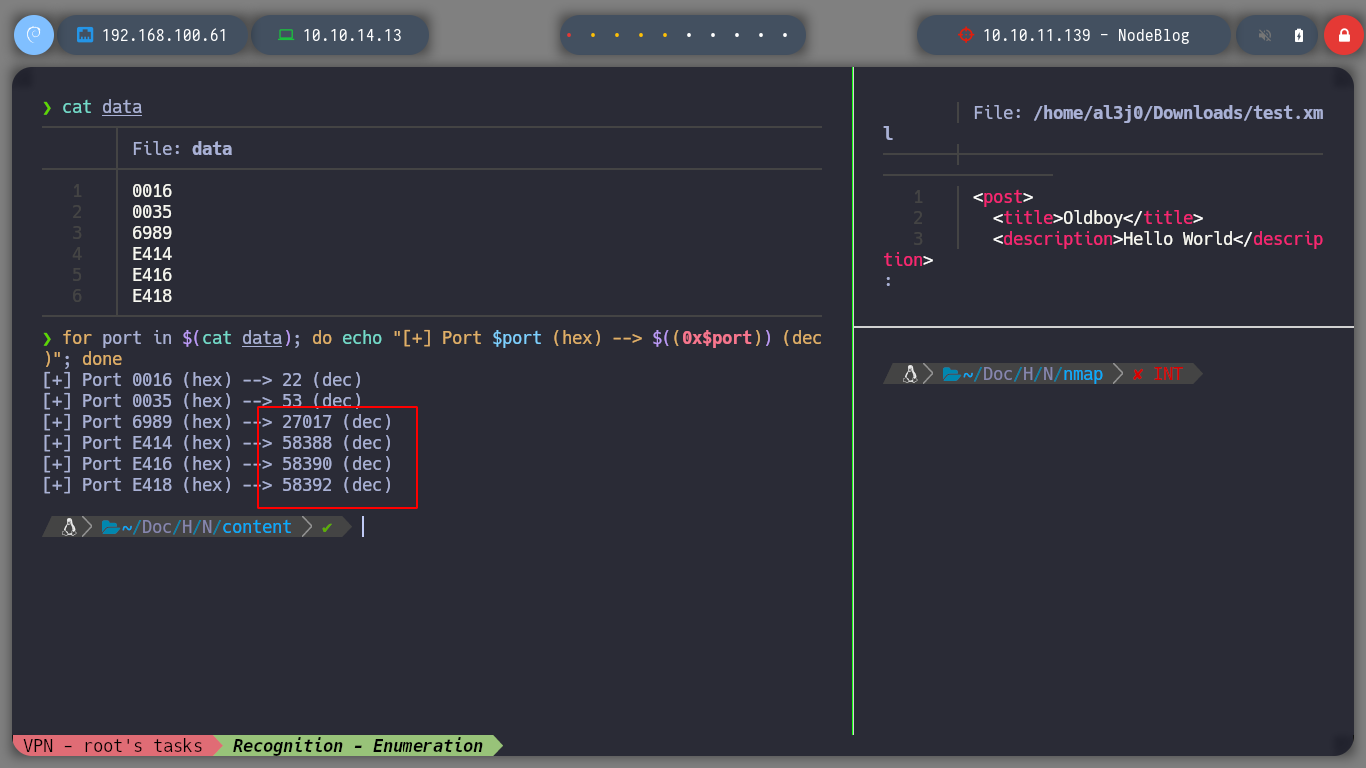This screenshot has height=768, width=1366.
Task: Click the ~/Doc/H/N/content path segment
Action: tap(207, 527)
